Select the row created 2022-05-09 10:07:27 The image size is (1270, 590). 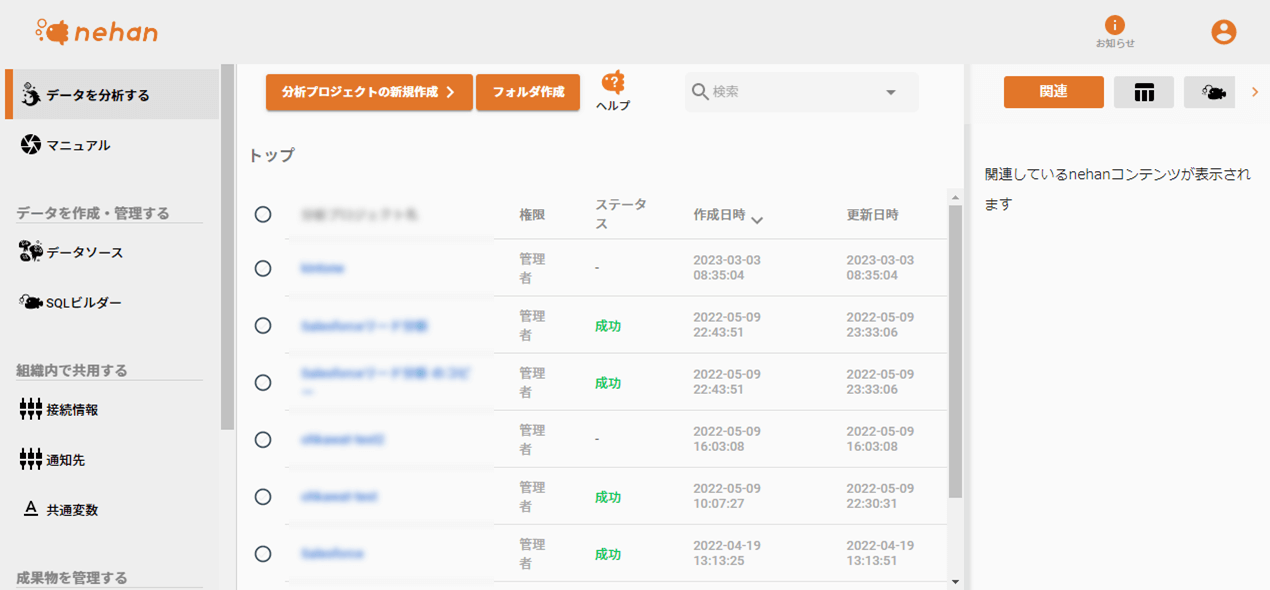click(263, 496)
